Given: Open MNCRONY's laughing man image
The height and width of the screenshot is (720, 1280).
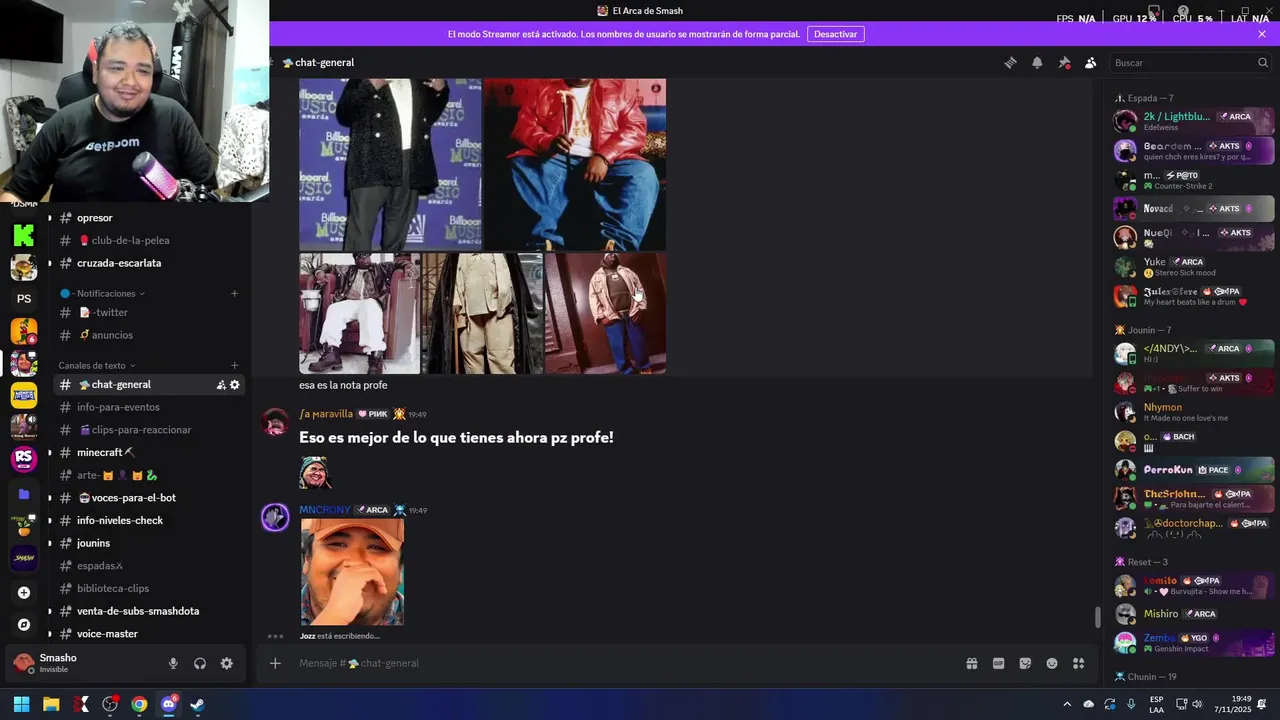Looking at the screenshot, I should pos(352,572).
